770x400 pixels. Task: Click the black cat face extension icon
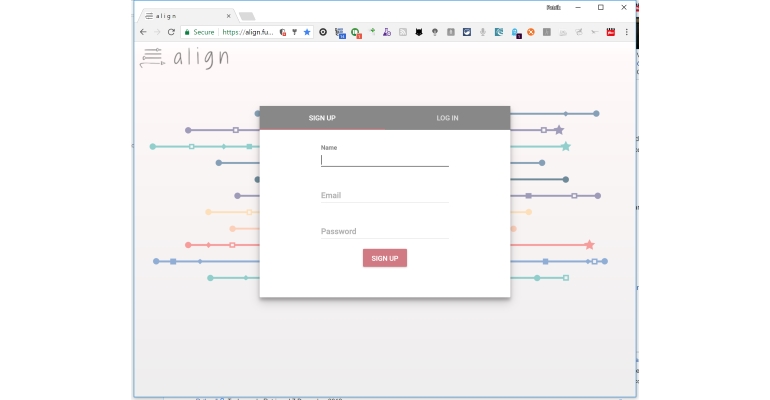point(419,32)
